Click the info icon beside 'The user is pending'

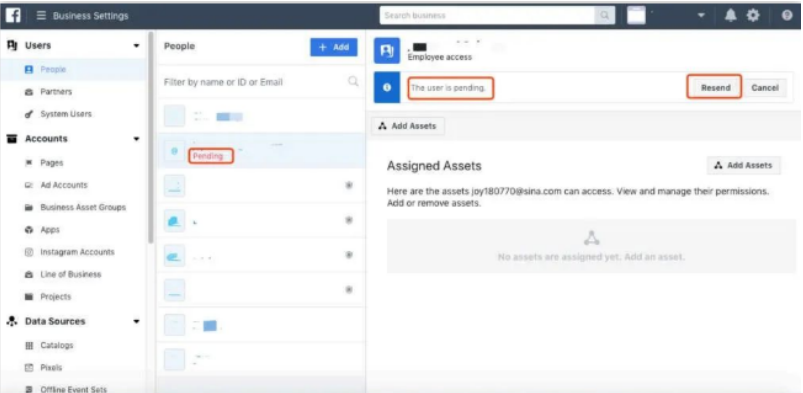[387, 88]
